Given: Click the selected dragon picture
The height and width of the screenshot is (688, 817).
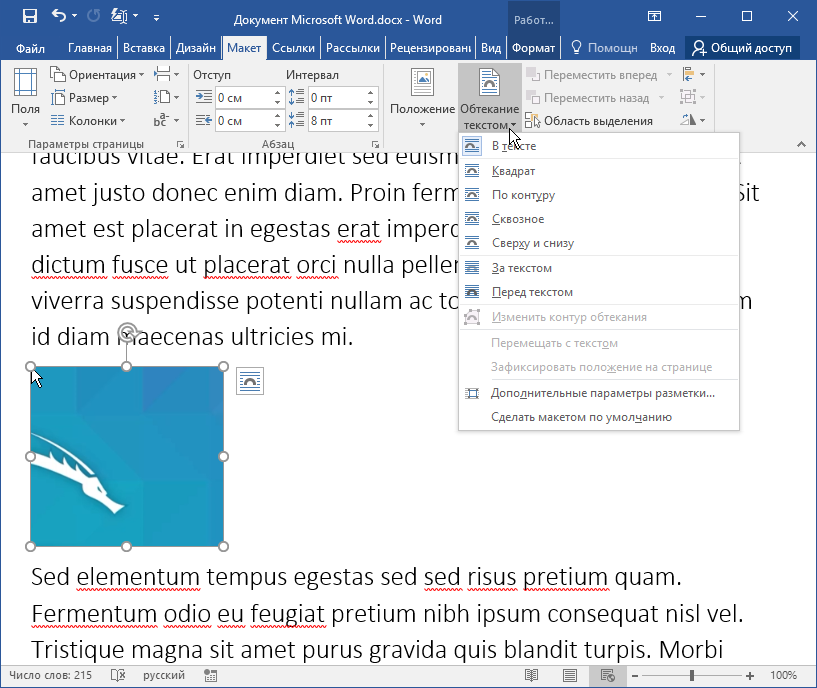Looking at the screenshot, I should [127, 457].
